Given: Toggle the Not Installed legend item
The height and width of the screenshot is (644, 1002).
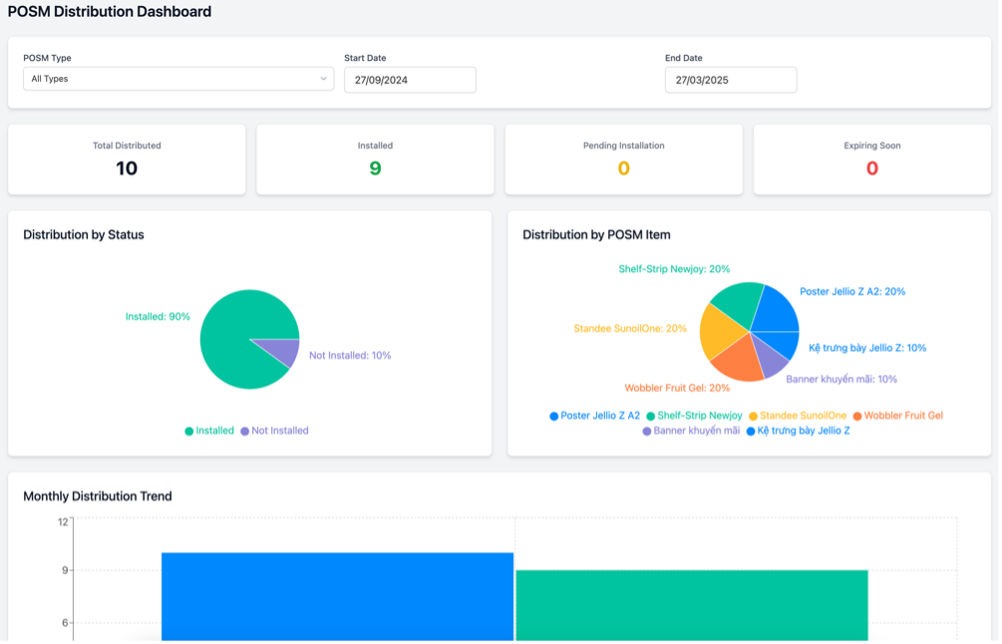Looking at the screenshot, I should [274, 431].
